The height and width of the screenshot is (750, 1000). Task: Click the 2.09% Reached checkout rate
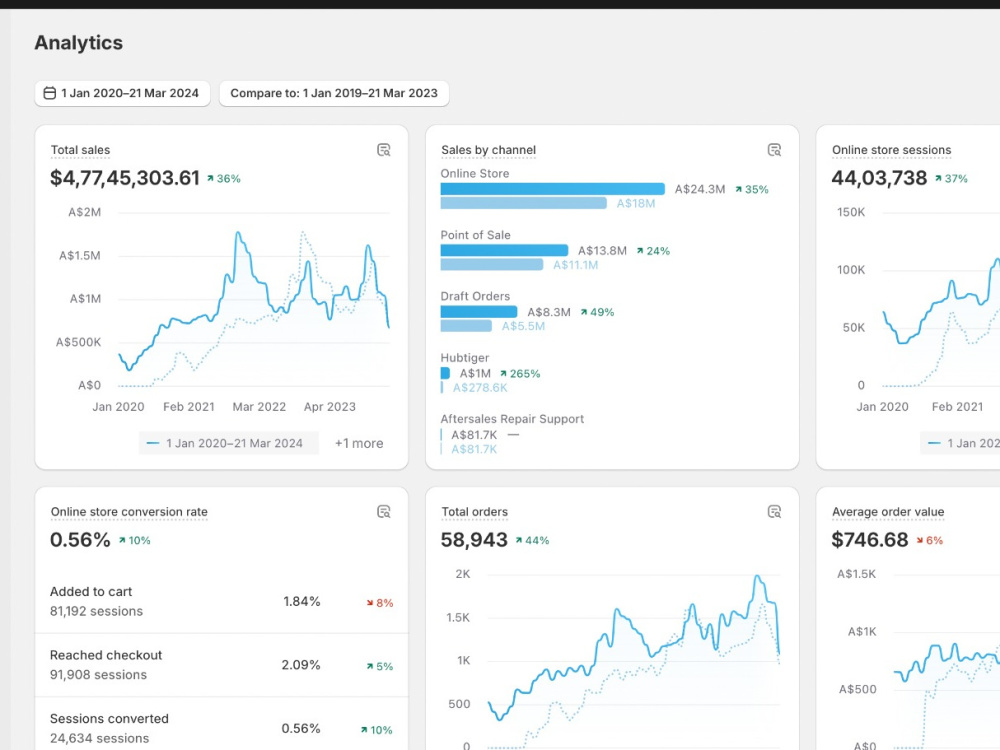click(x=301, y=665)
